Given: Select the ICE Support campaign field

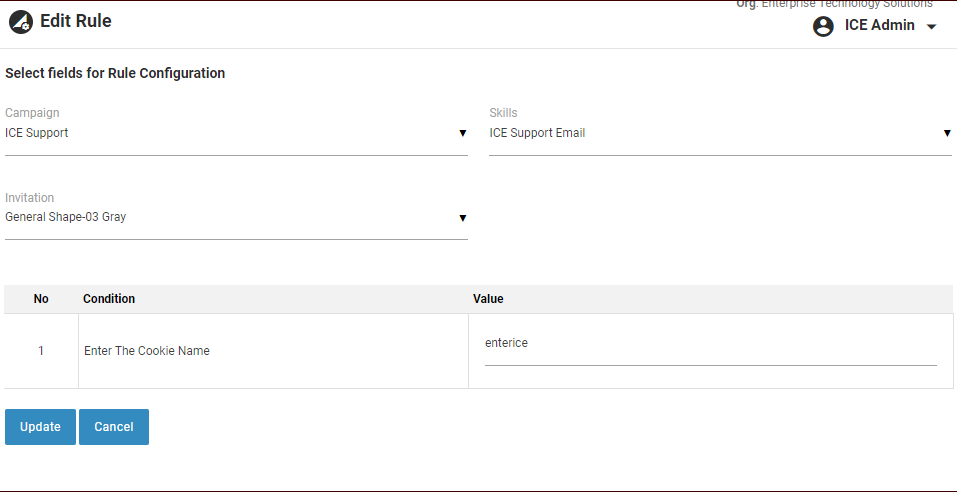Looking at the screenshot, I should 230,133.
